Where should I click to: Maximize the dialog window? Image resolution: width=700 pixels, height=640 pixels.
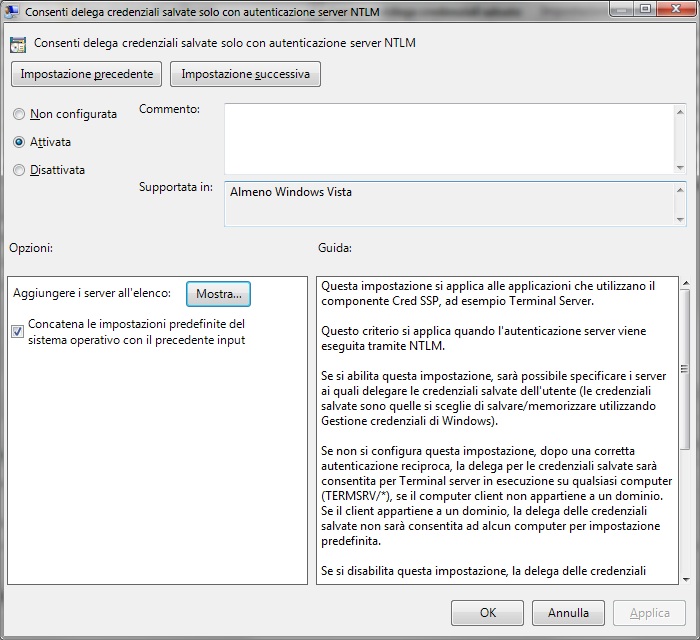coord(645,9)
